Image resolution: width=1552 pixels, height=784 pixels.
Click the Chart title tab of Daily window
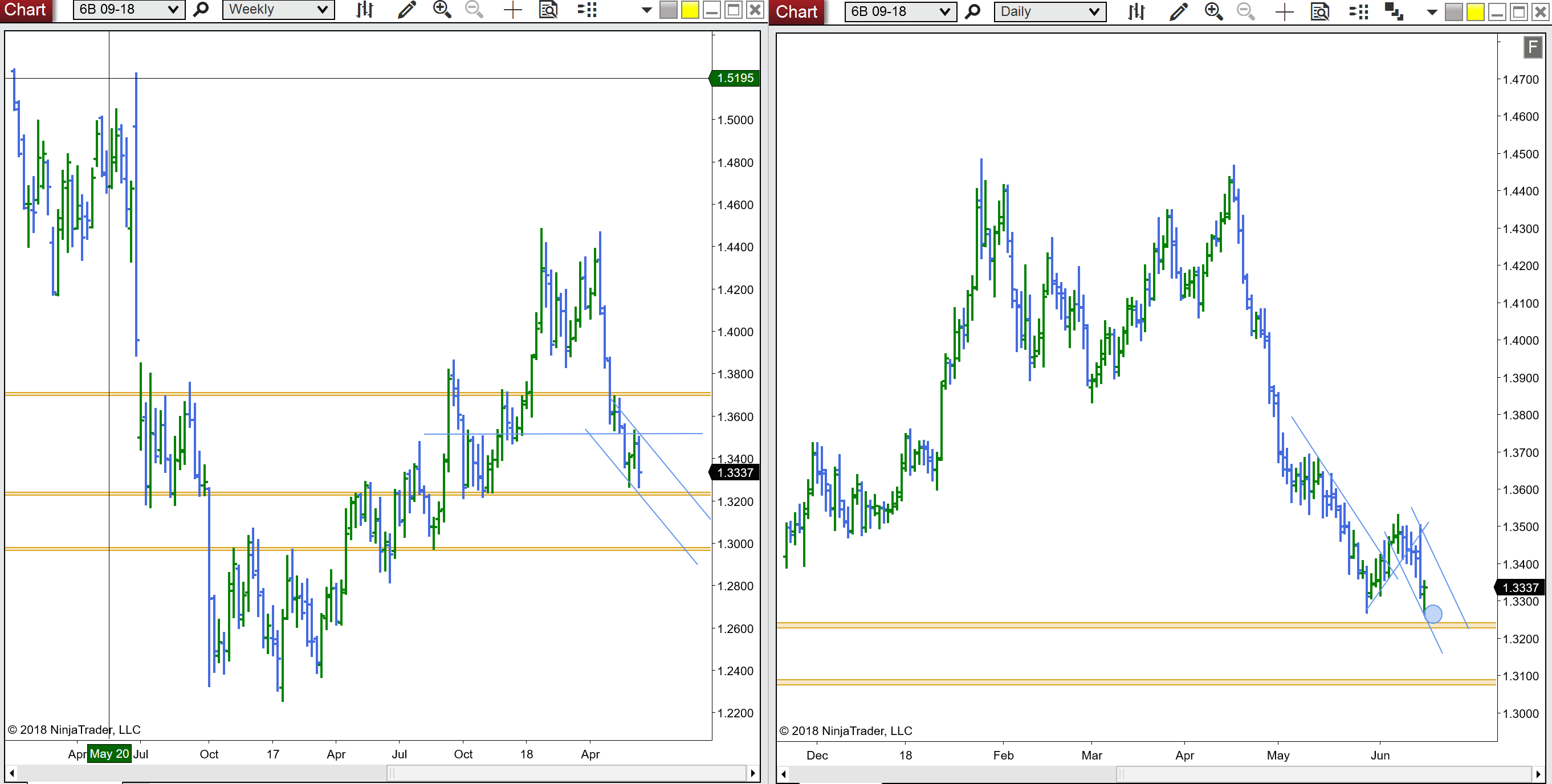click(796, 11)
